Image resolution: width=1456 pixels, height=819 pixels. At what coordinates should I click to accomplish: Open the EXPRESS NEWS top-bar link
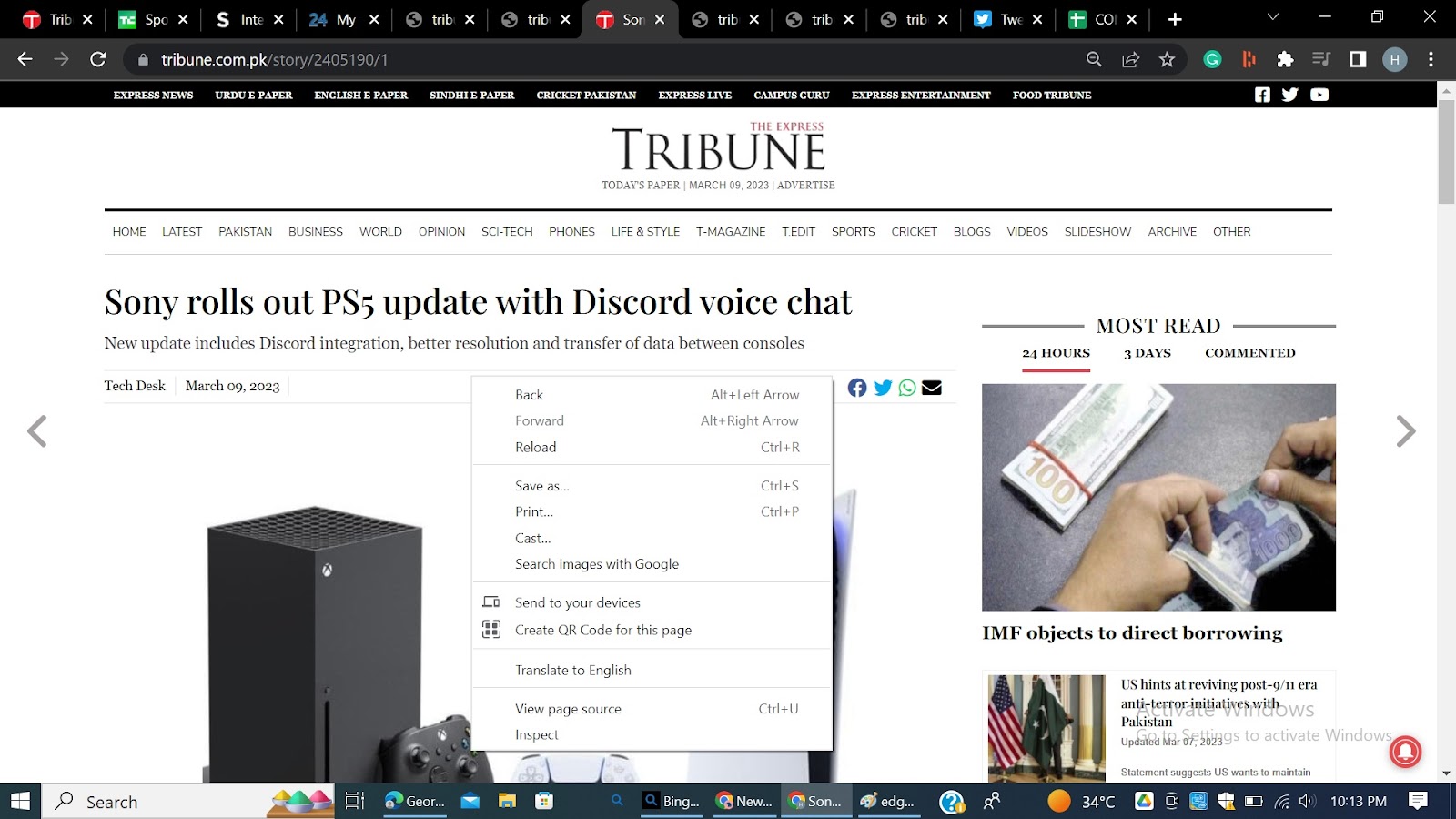(153, 95)
